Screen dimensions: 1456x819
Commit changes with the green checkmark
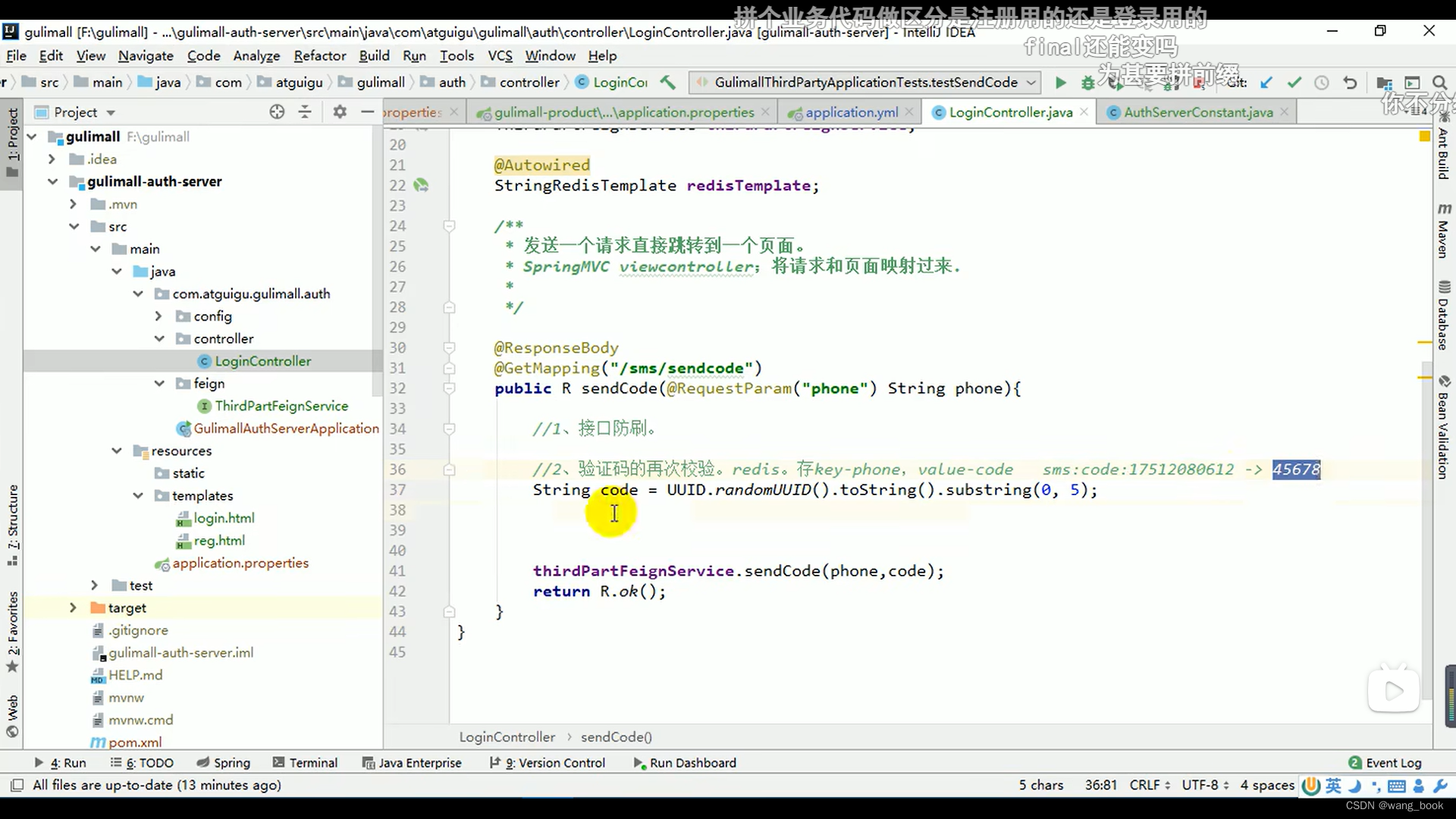(x=1294, y=83)
